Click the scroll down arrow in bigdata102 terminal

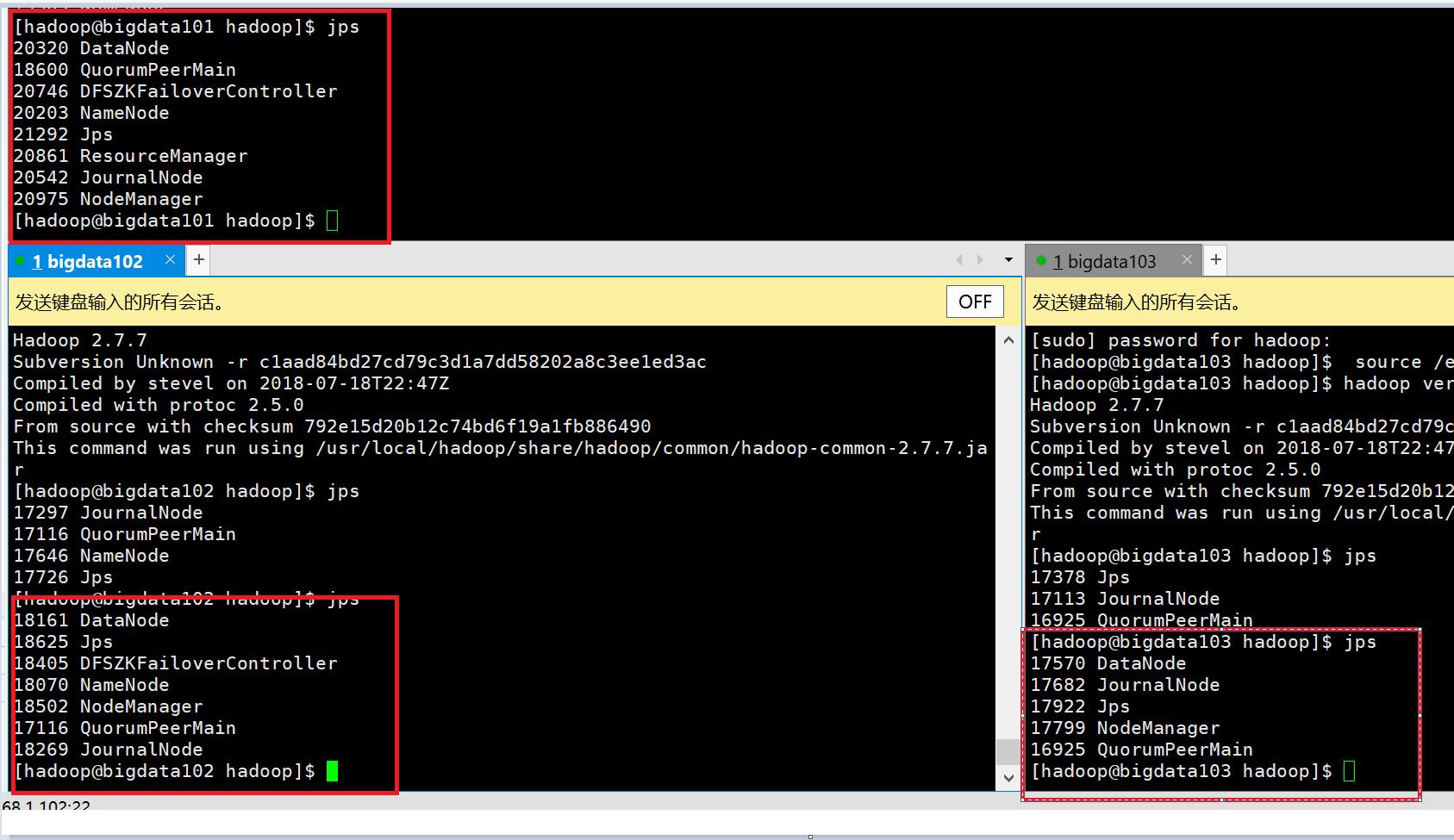(1008, 778)
